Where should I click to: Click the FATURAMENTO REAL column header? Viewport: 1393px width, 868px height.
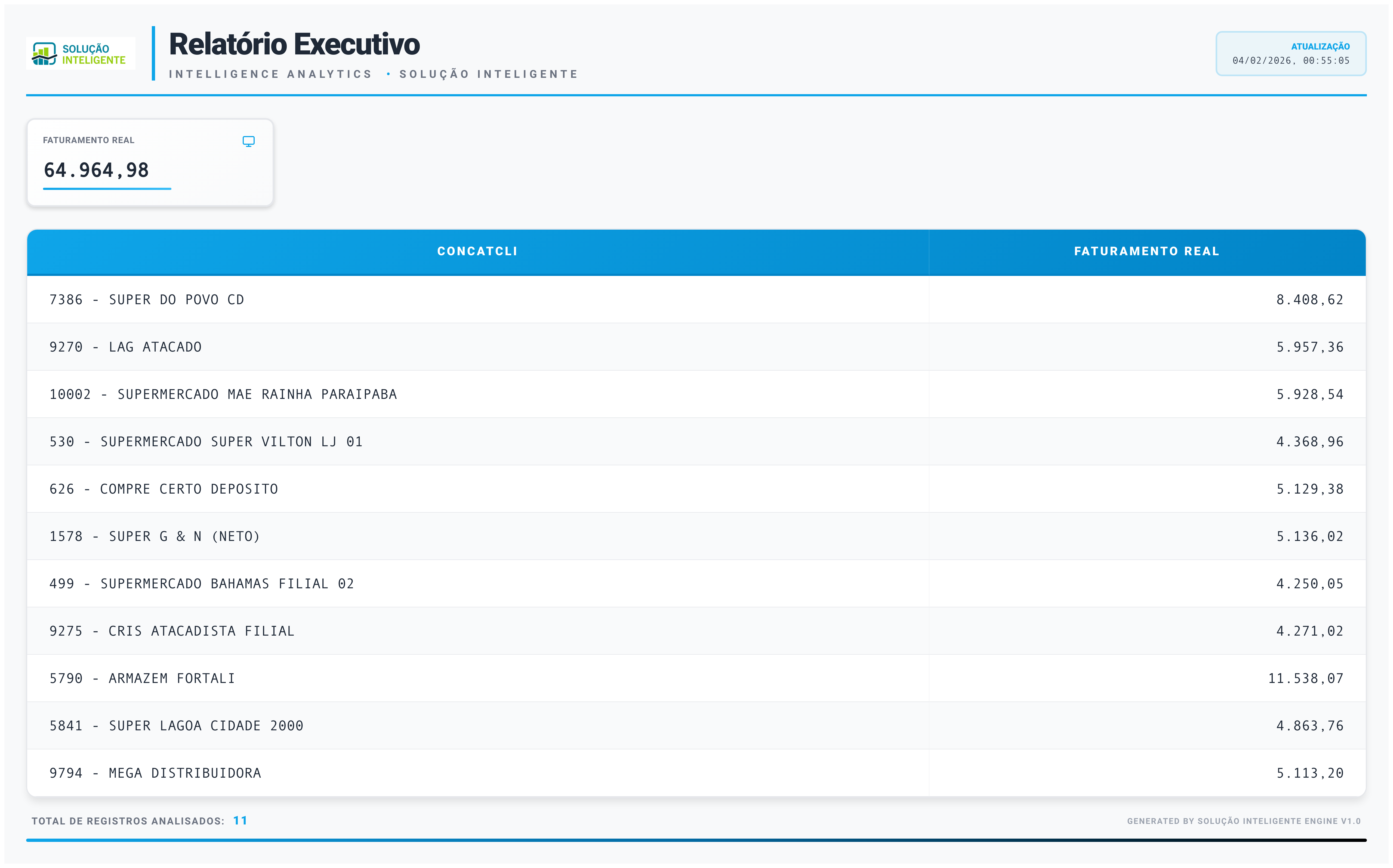(x=1146, y=251)
